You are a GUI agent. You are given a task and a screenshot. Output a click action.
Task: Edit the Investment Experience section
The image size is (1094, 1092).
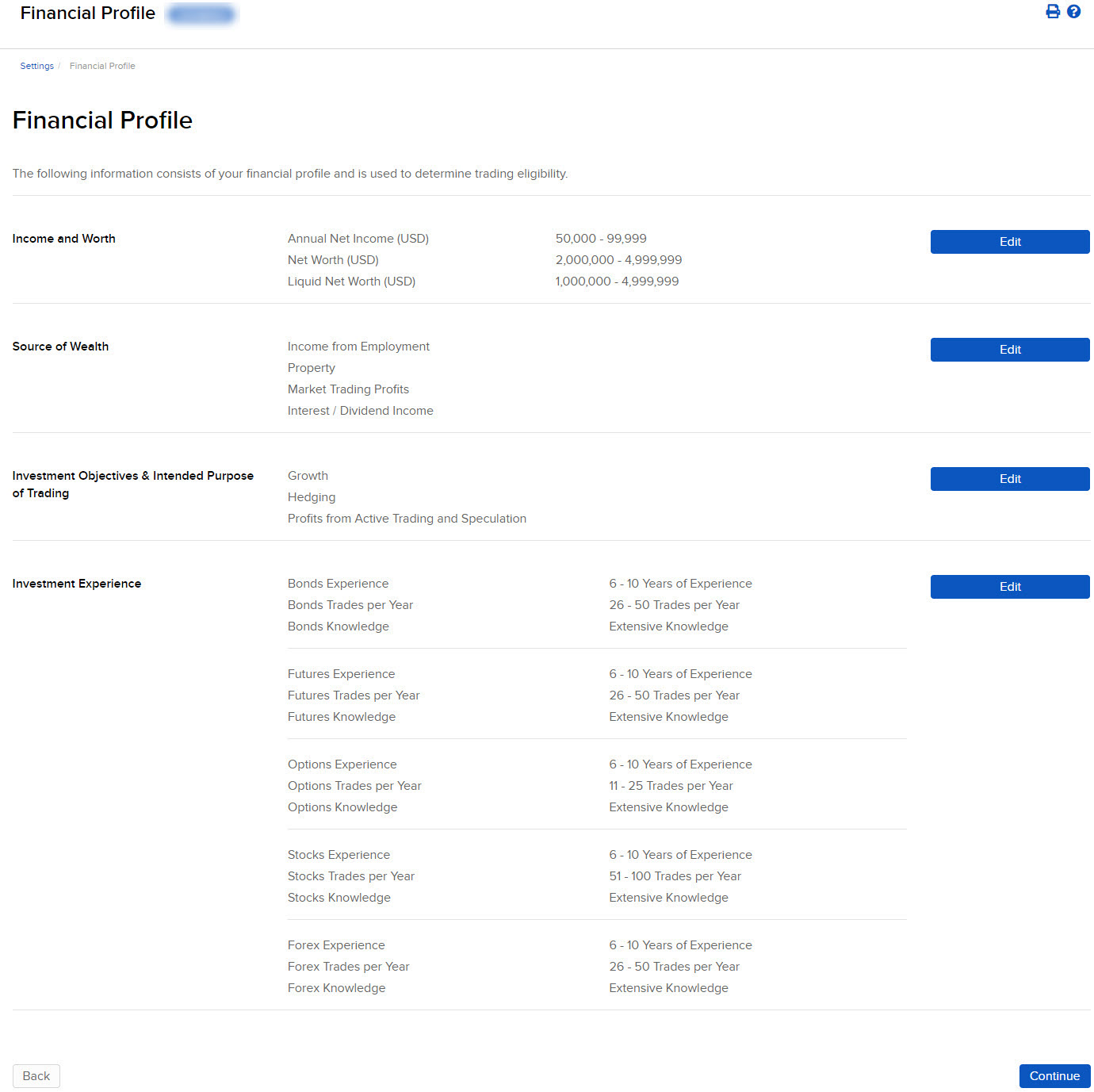coord(1010,586)
